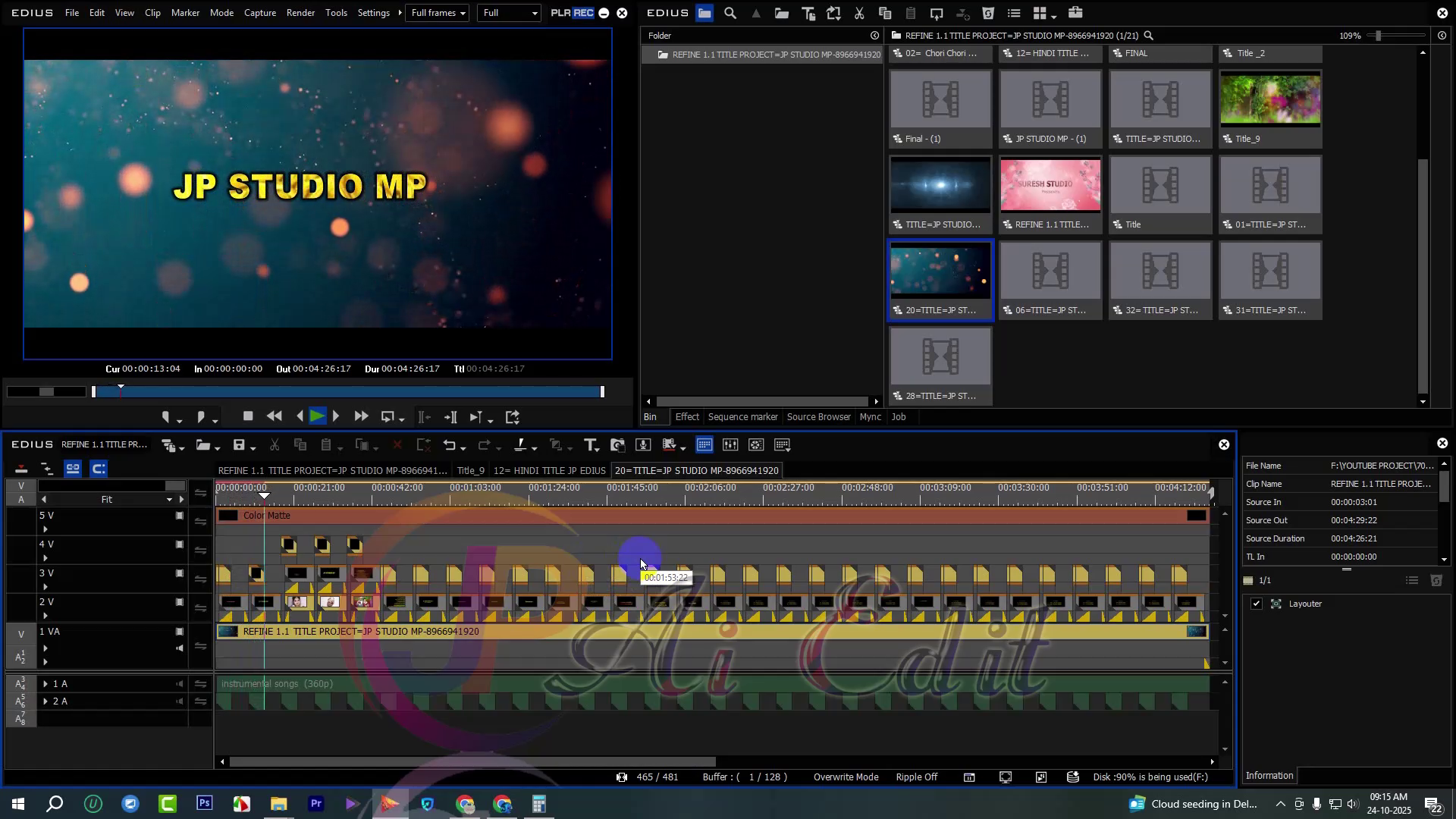Open the timeline scale Fit dropdown
This screenshot has height=819, width=1456.
coord(168,500)
